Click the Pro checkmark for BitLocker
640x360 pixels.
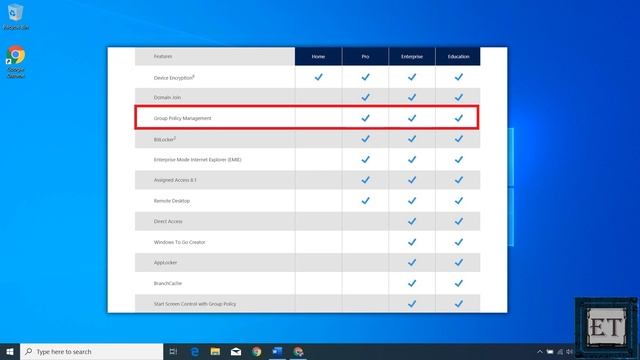coord(365,139)
